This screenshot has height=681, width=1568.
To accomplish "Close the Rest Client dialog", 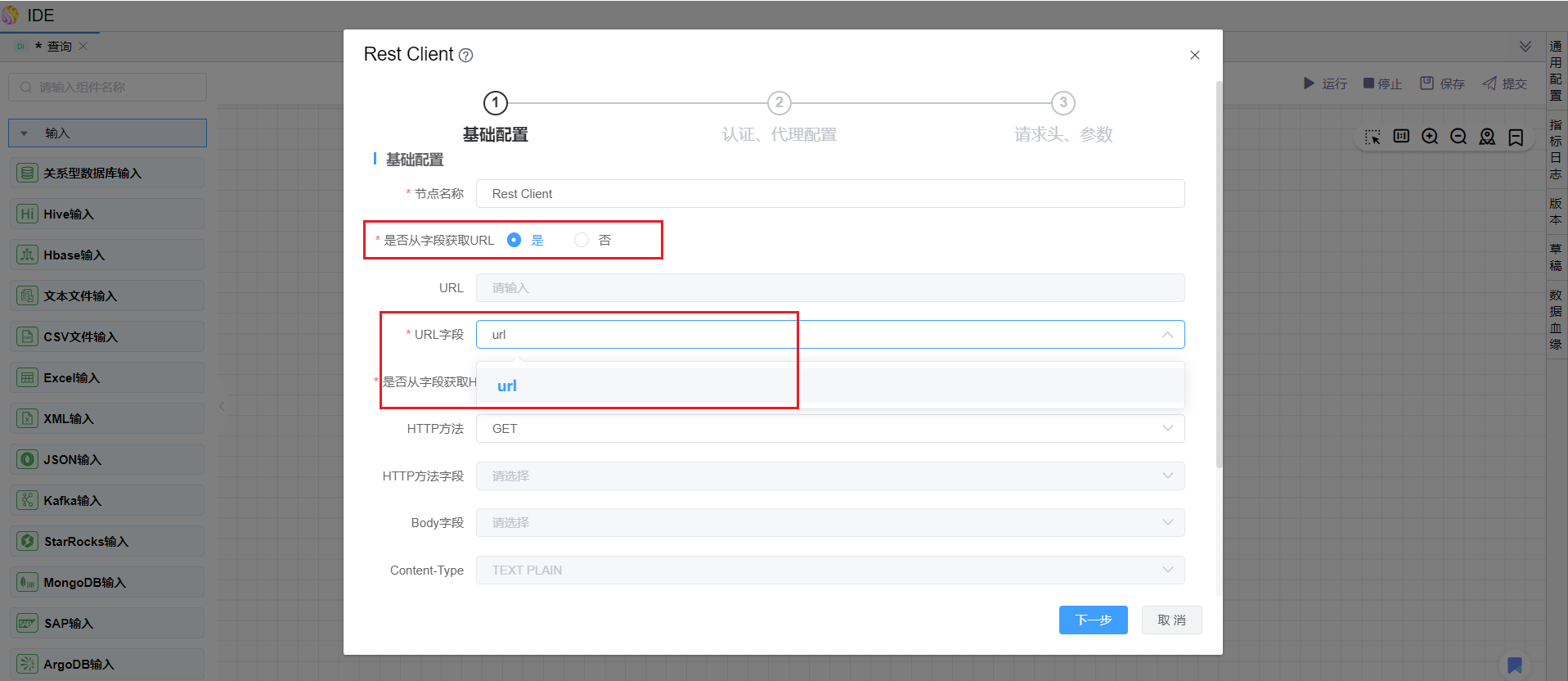I will 1194,55.
